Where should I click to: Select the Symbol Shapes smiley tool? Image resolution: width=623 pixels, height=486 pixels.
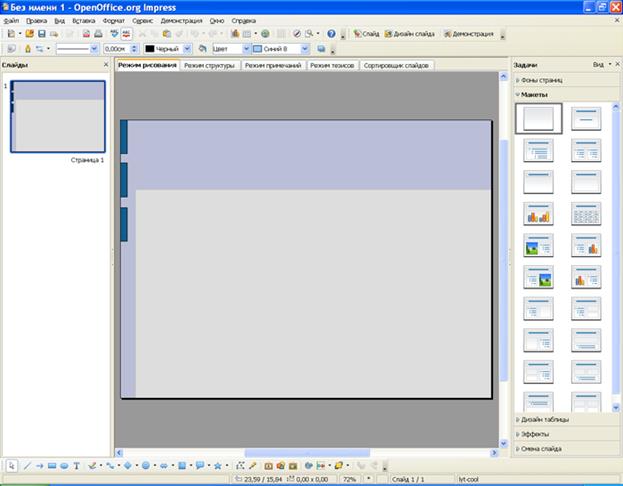point(146,466)
